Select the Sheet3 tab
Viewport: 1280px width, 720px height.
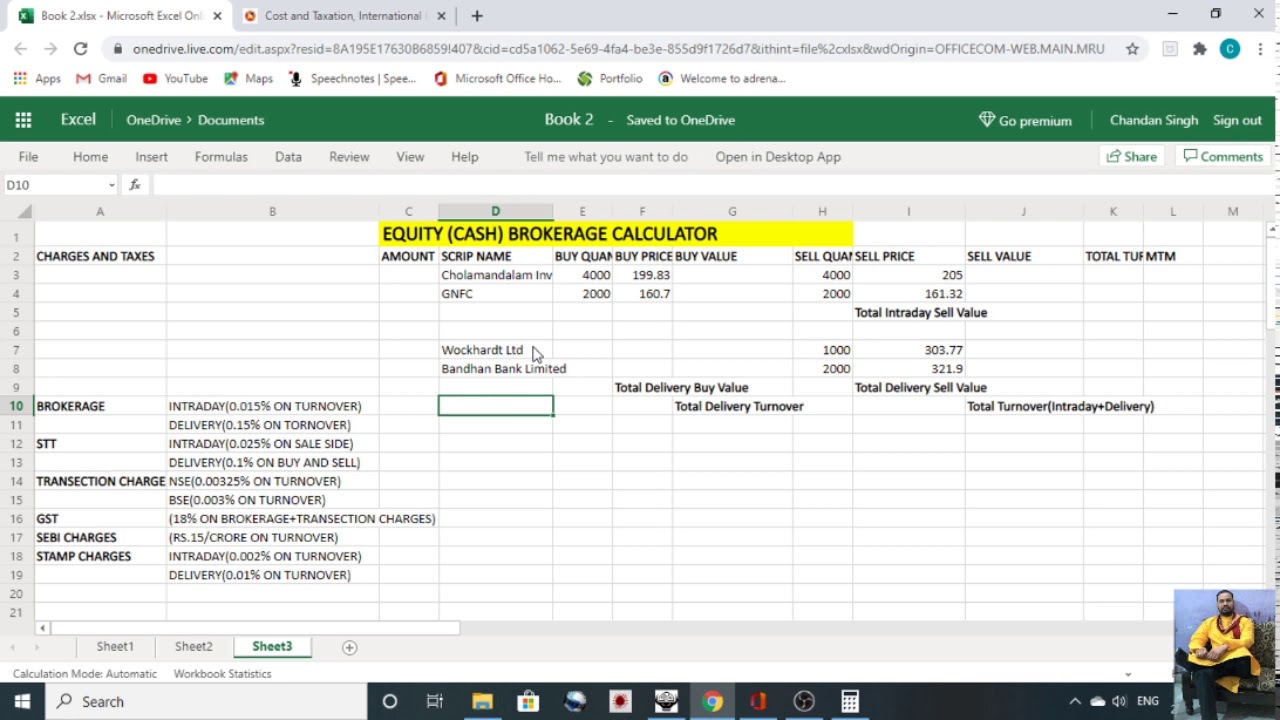(x=272, y=647)
